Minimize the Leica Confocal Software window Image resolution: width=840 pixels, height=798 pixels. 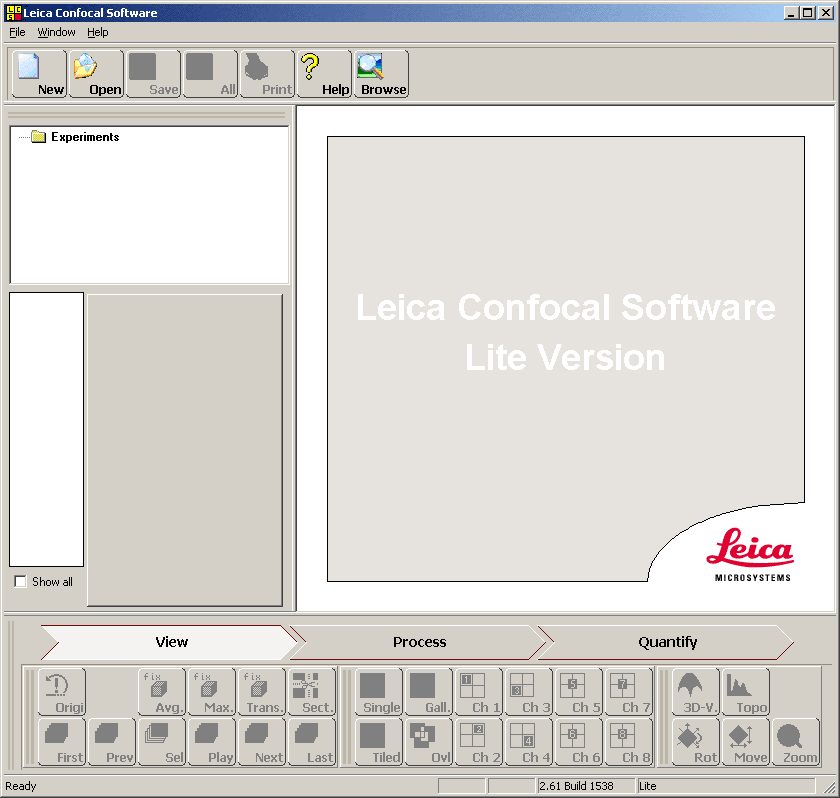pyautogui.click(x=791, y=13)
